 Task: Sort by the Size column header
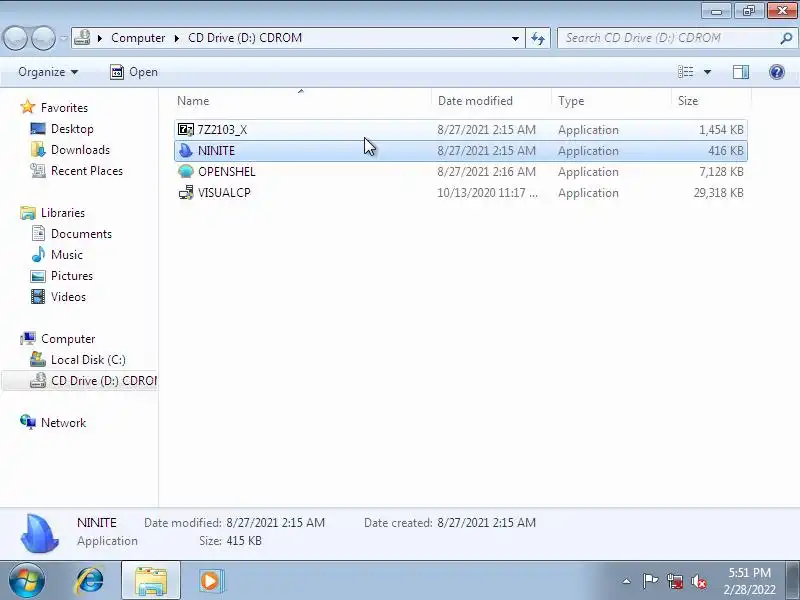click(711, 101)
